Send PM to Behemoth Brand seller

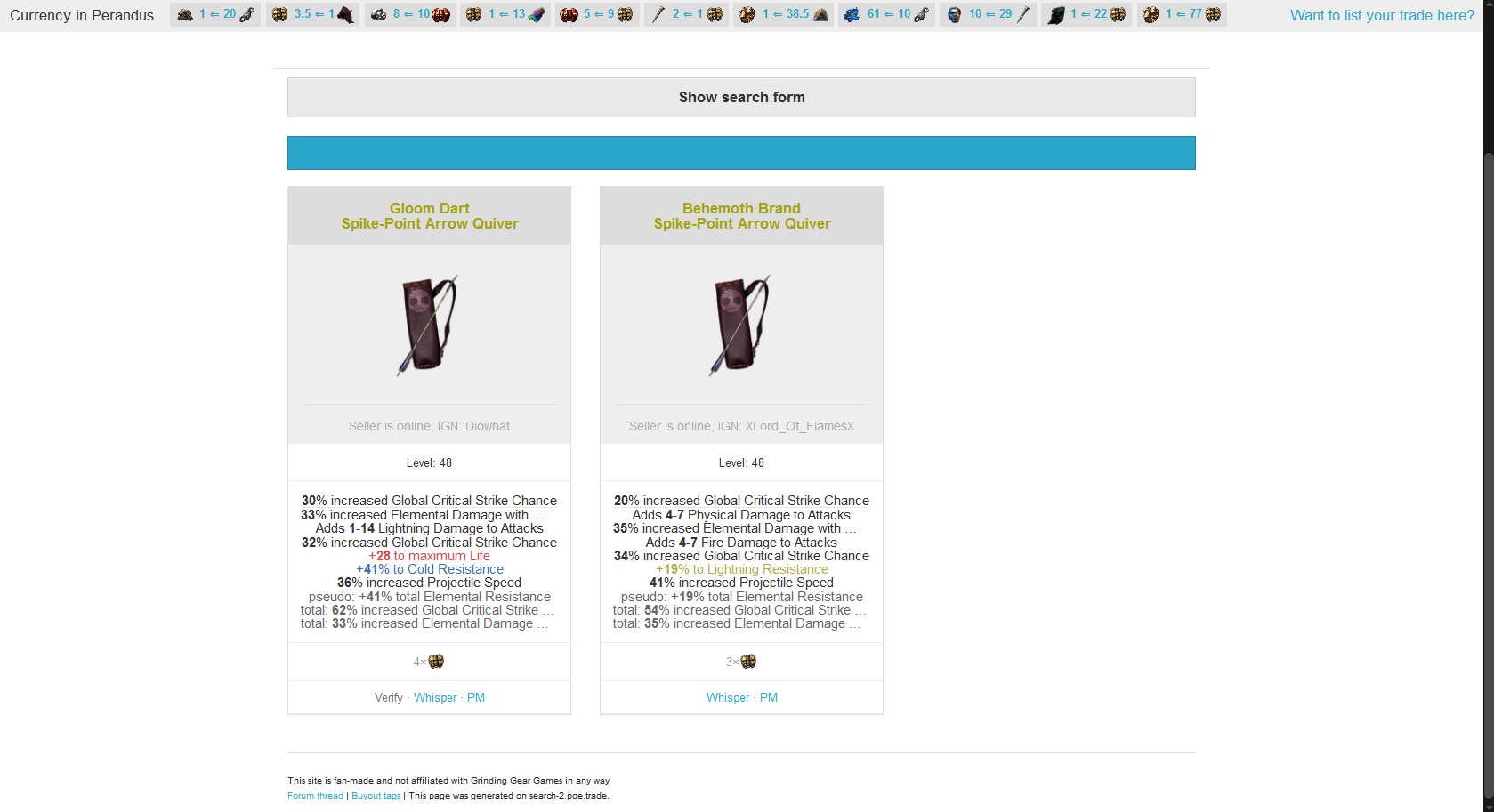[x=769, y=698]
